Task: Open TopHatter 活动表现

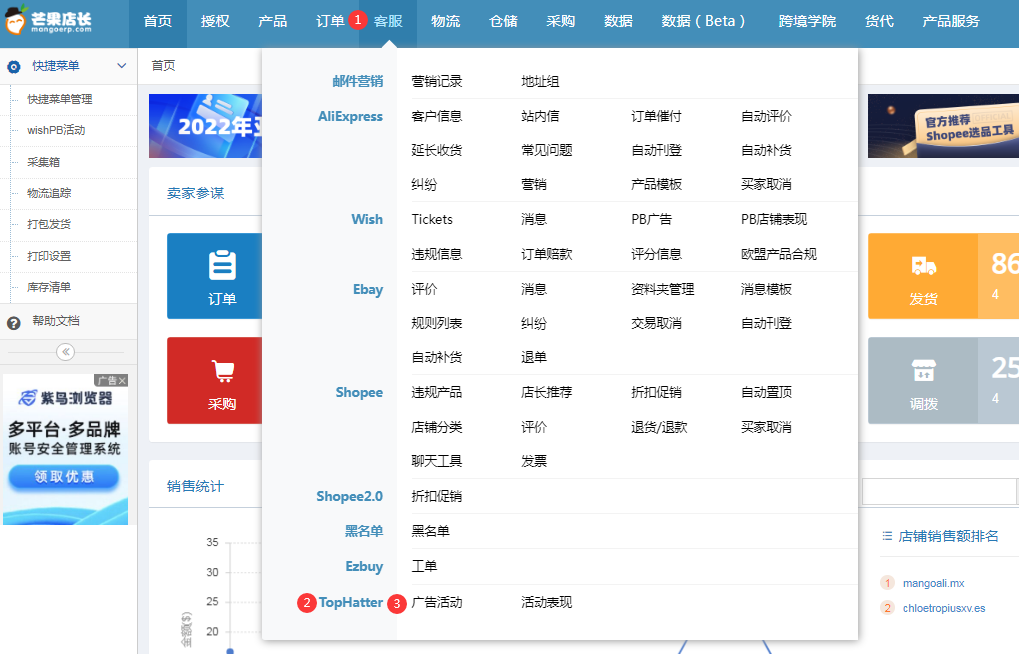Action: [547, 603]
